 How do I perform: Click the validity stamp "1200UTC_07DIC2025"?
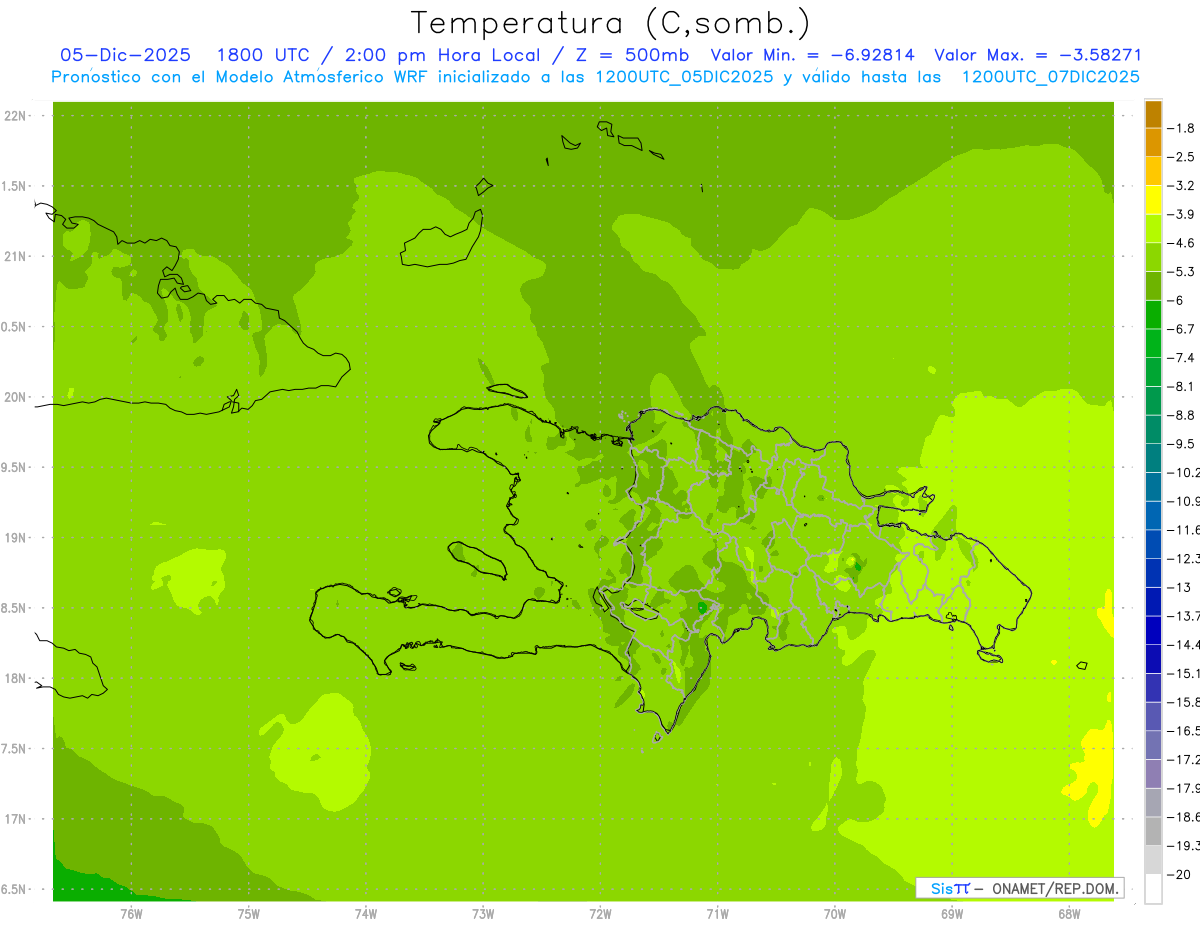pos(1051,77)
